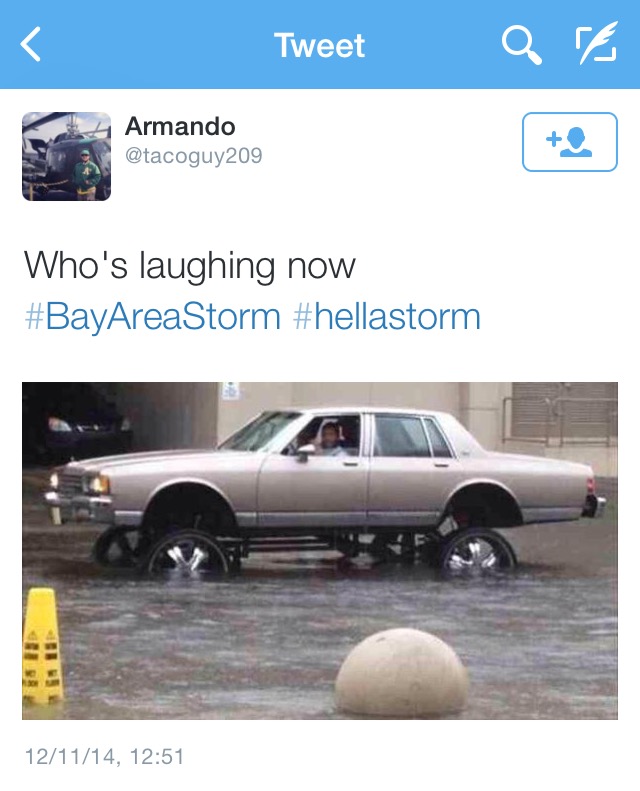
Task: Click the 12/11/14, 12:51 timestamp
Action: [104, 757]
